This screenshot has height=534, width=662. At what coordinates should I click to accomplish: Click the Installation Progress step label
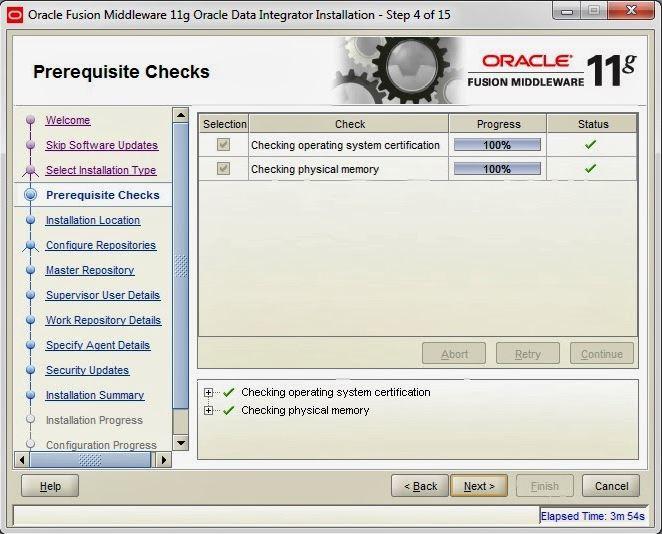94,420
